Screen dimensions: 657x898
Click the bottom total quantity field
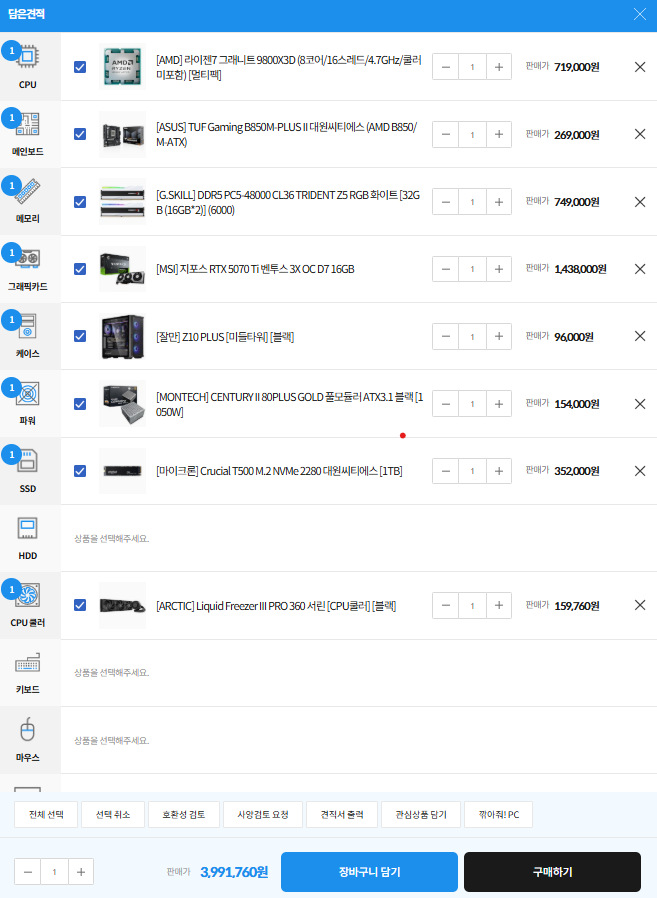click(54, 872)
